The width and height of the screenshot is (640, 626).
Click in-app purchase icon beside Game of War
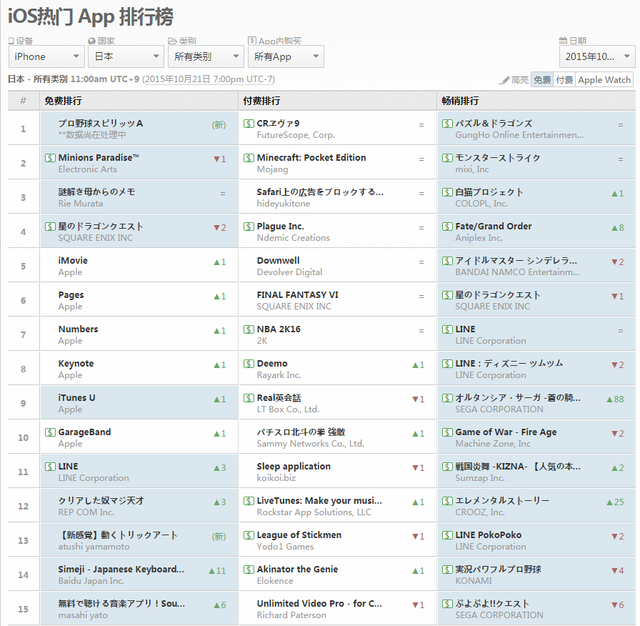pos(447,432)
